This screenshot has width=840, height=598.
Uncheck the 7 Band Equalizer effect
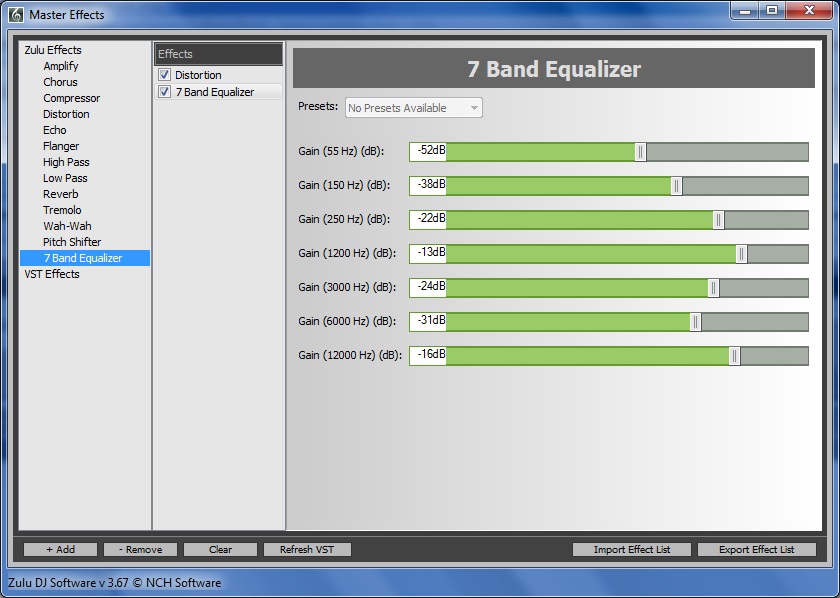point(165,91)
